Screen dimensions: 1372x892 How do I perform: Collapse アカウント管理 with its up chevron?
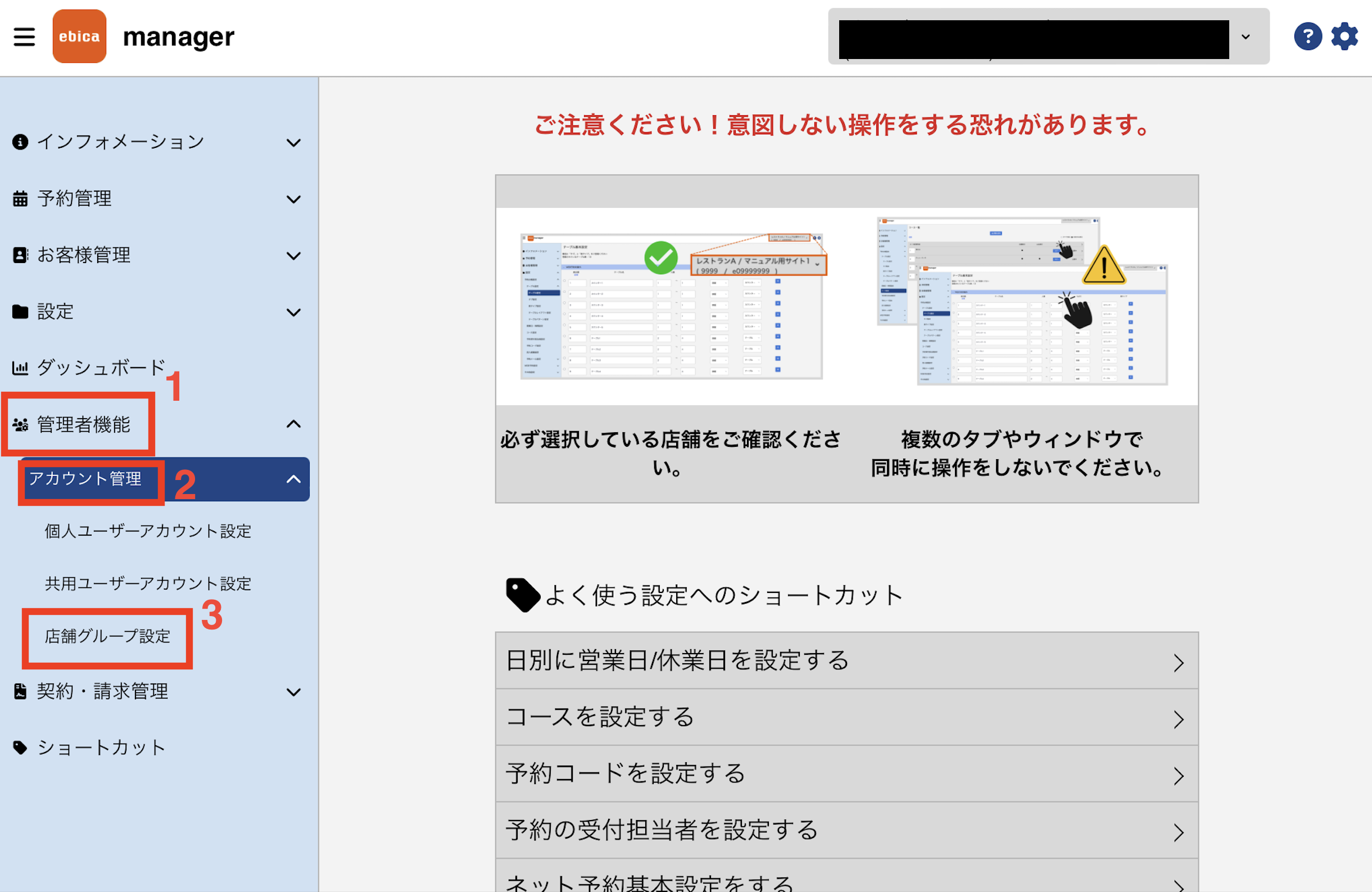pos(294,479)
